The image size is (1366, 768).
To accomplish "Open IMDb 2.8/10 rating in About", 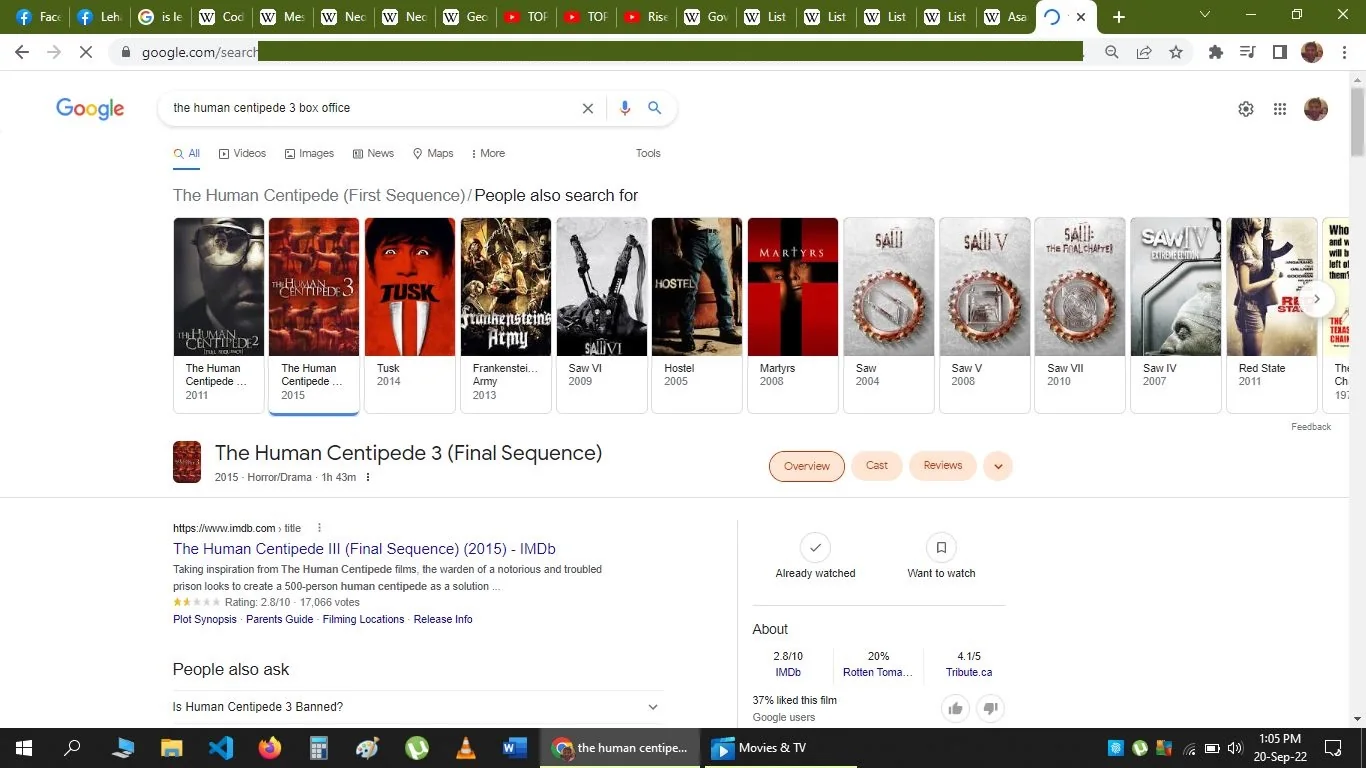I will [788, 665].
